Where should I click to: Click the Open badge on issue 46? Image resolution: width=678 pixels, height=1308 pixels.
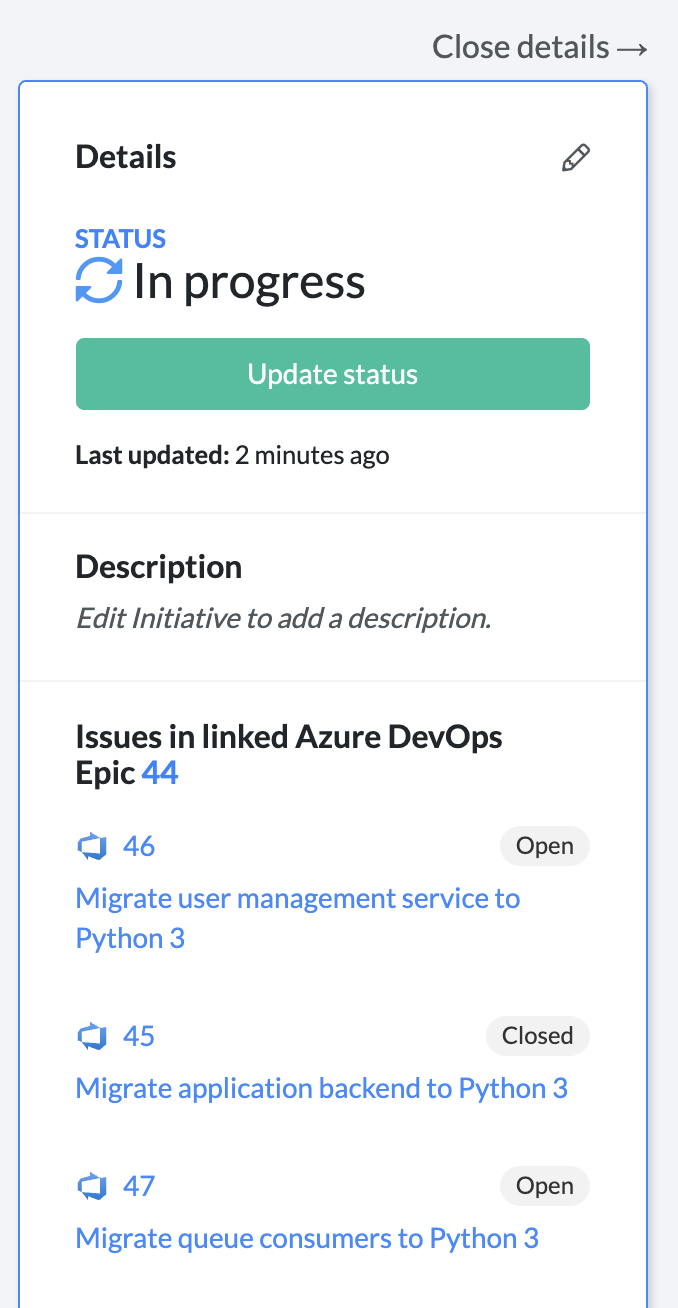click(545, 846)
